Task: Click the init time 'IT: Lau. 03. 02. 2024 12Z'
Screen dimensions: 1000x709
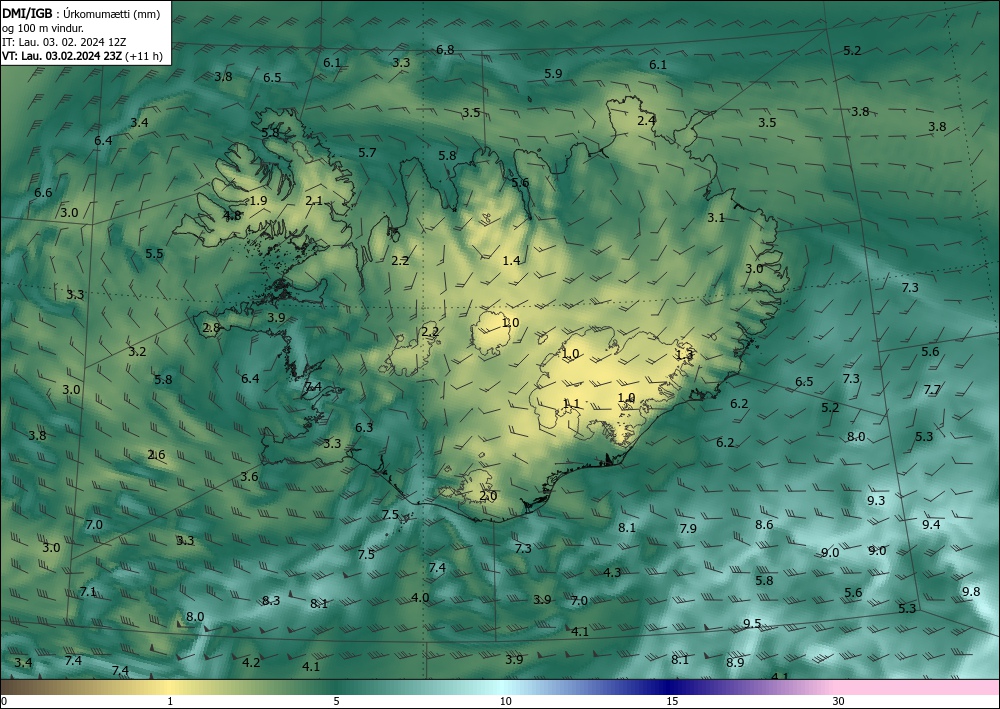Action: pyautogui.click(x=64, y=42)
